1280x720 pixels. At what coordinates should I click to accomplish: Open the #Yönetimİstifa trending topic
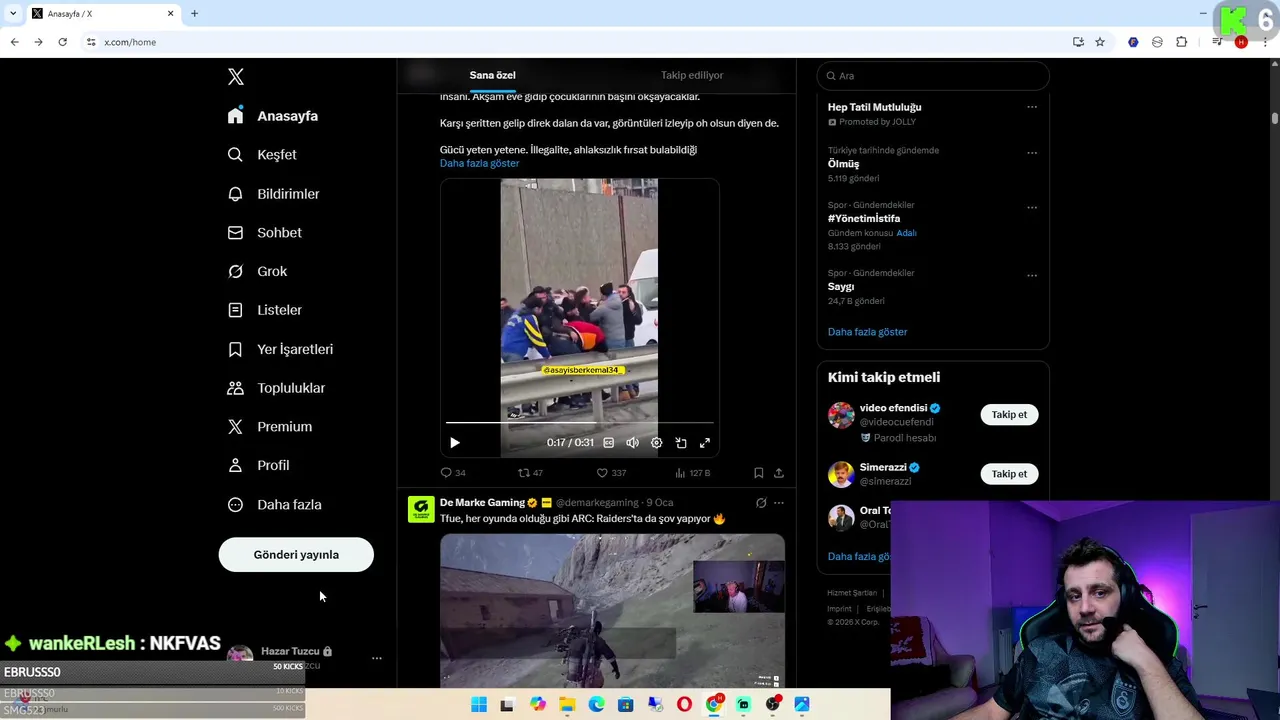864,219
